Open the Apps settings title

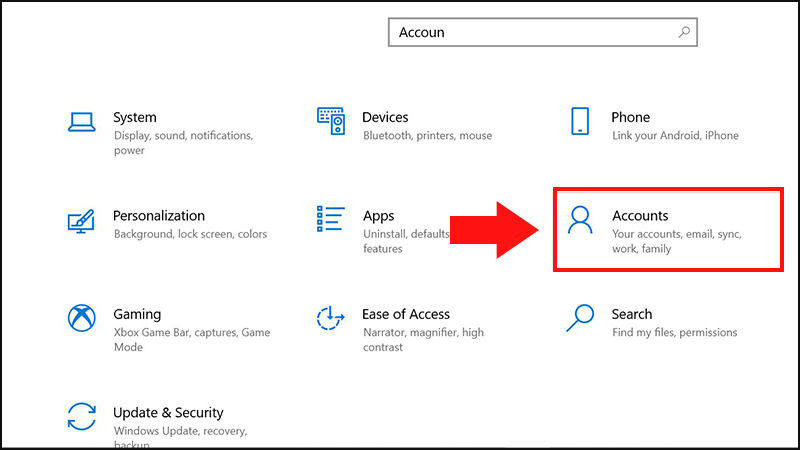pyautogui.click(x=379, y=216)
